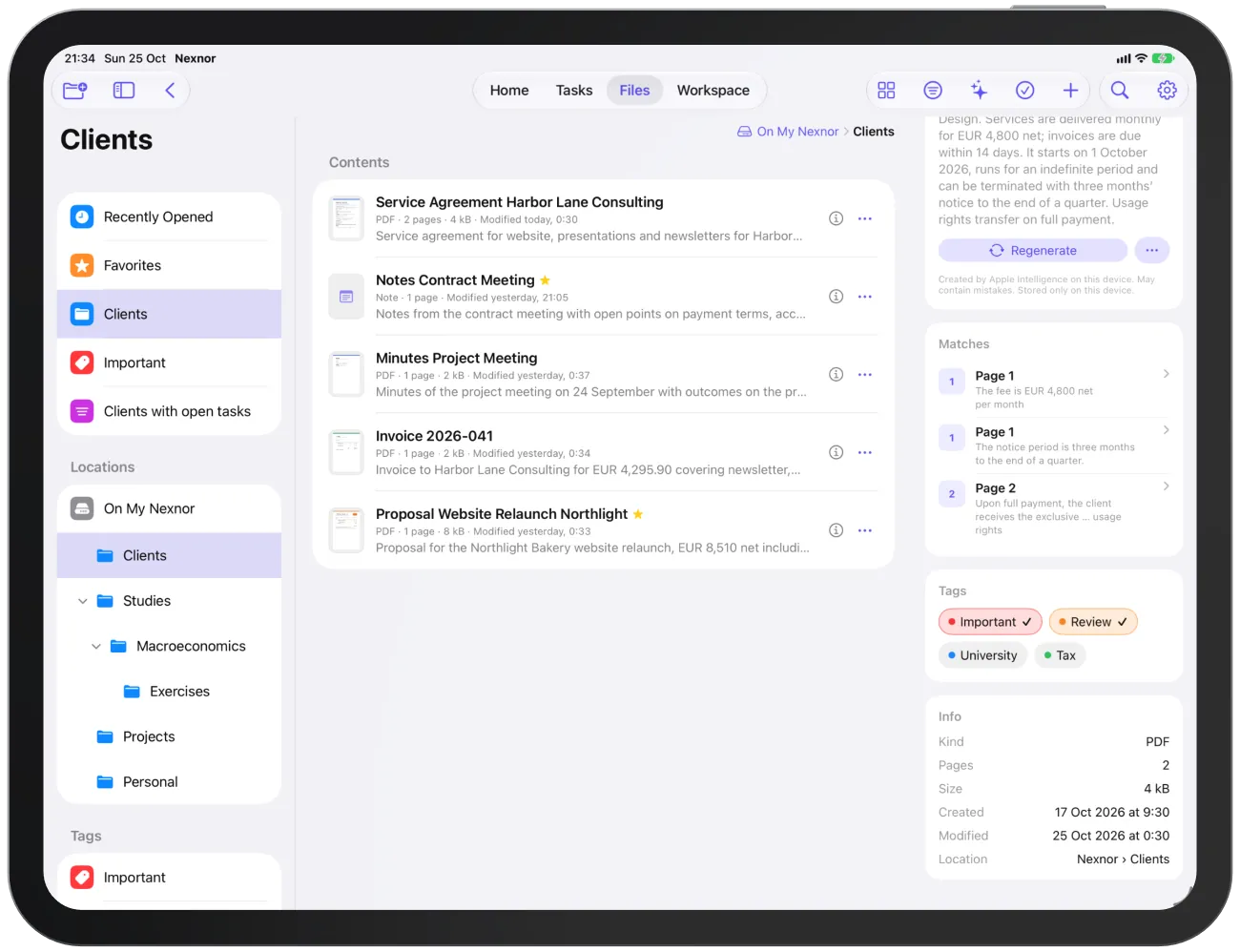
Task: Open the notice period match chevron
Action: (1166, 430)
